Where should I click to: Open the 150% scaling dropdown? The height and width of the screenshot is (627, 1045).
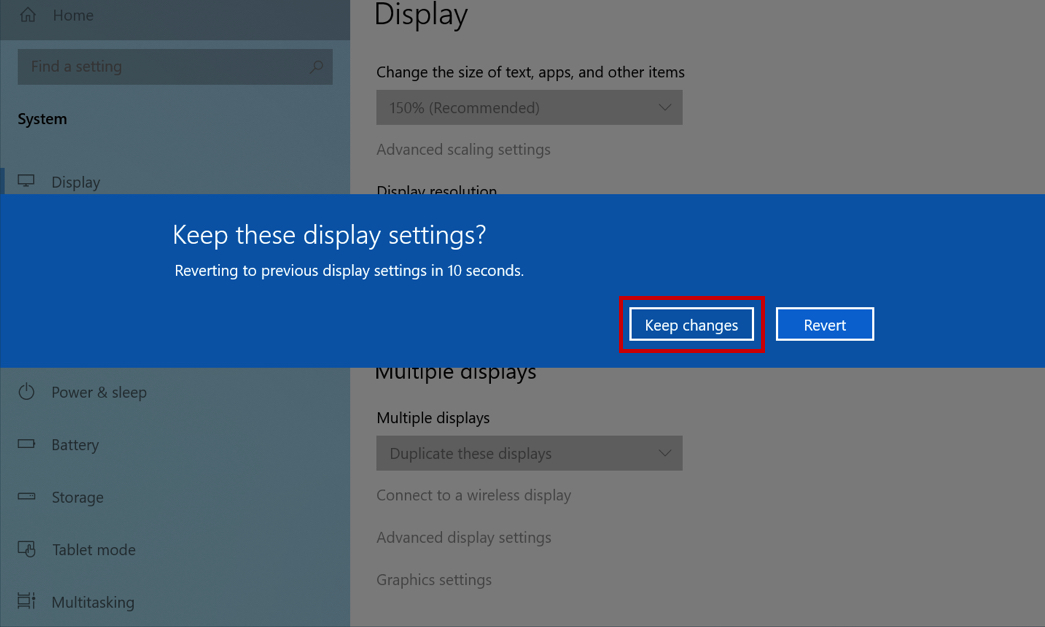pyautogui.click(x=529, y=107)
